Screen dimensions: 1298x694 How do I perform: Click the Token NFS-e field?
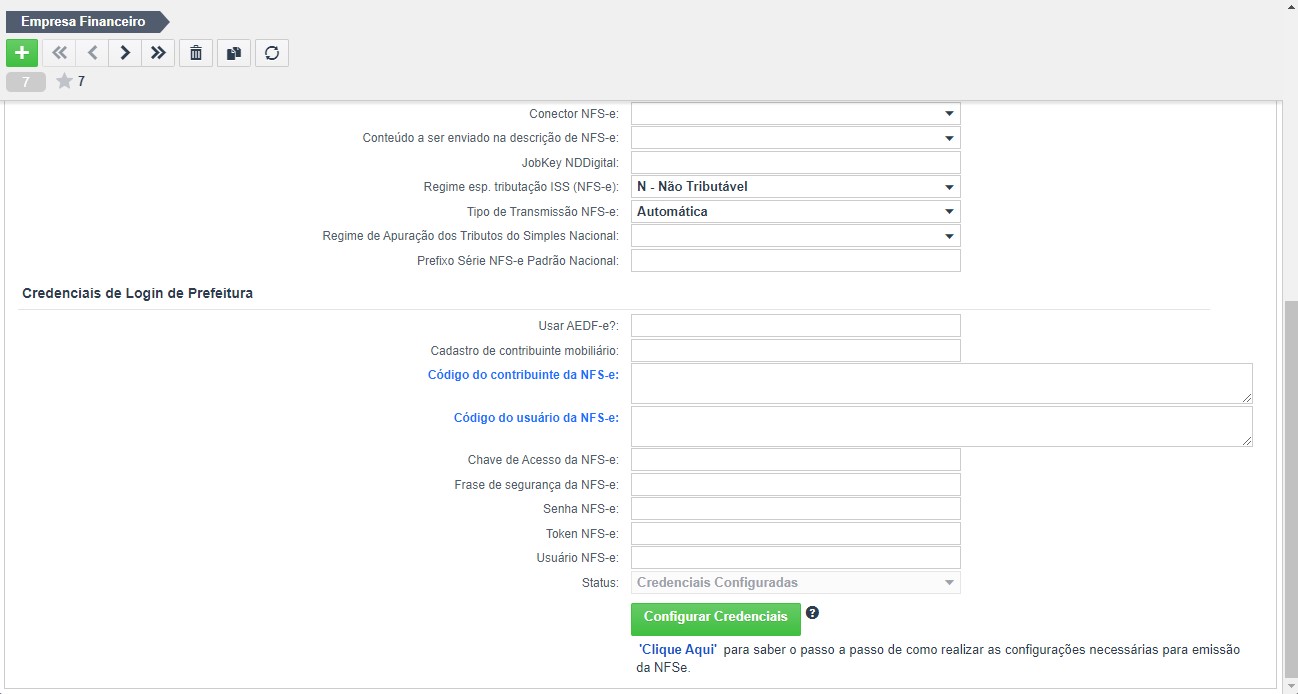tap(796, 534)
